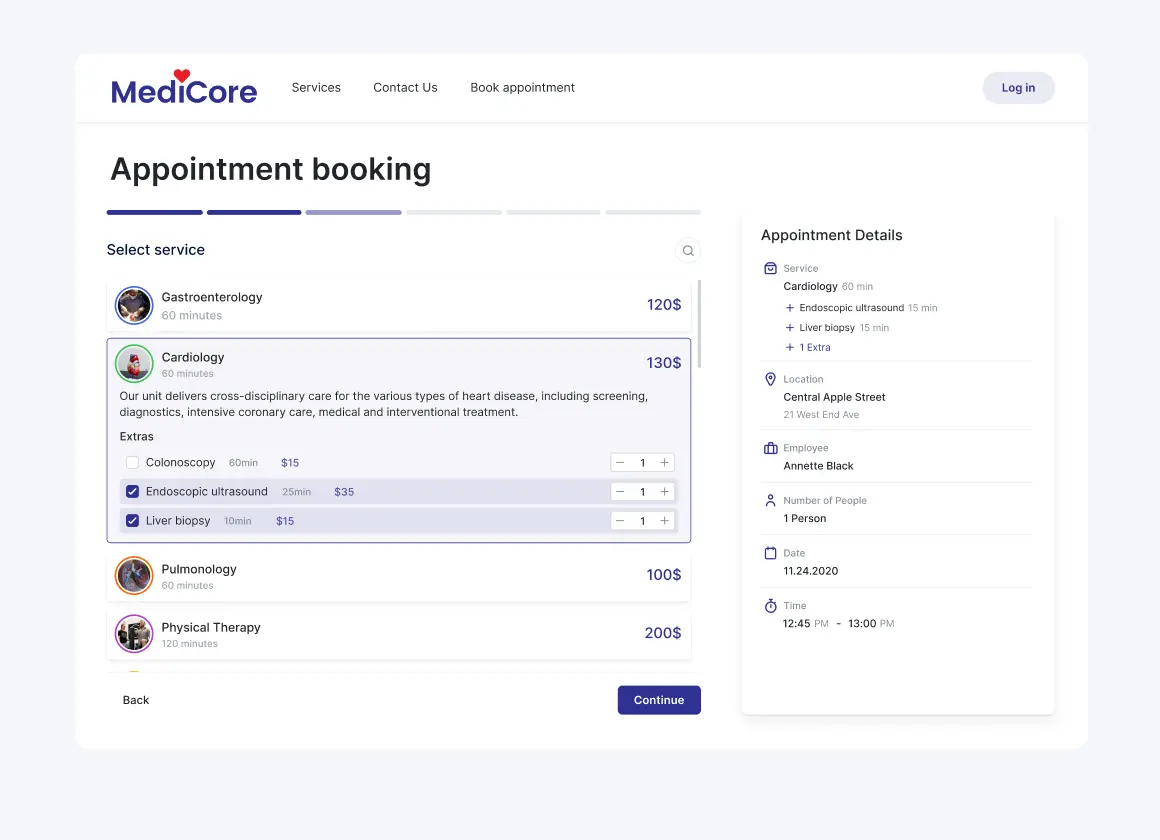Open the Services menu item
The height and width of the screenshot is (840, 1160).
click(x=316, y=87)
